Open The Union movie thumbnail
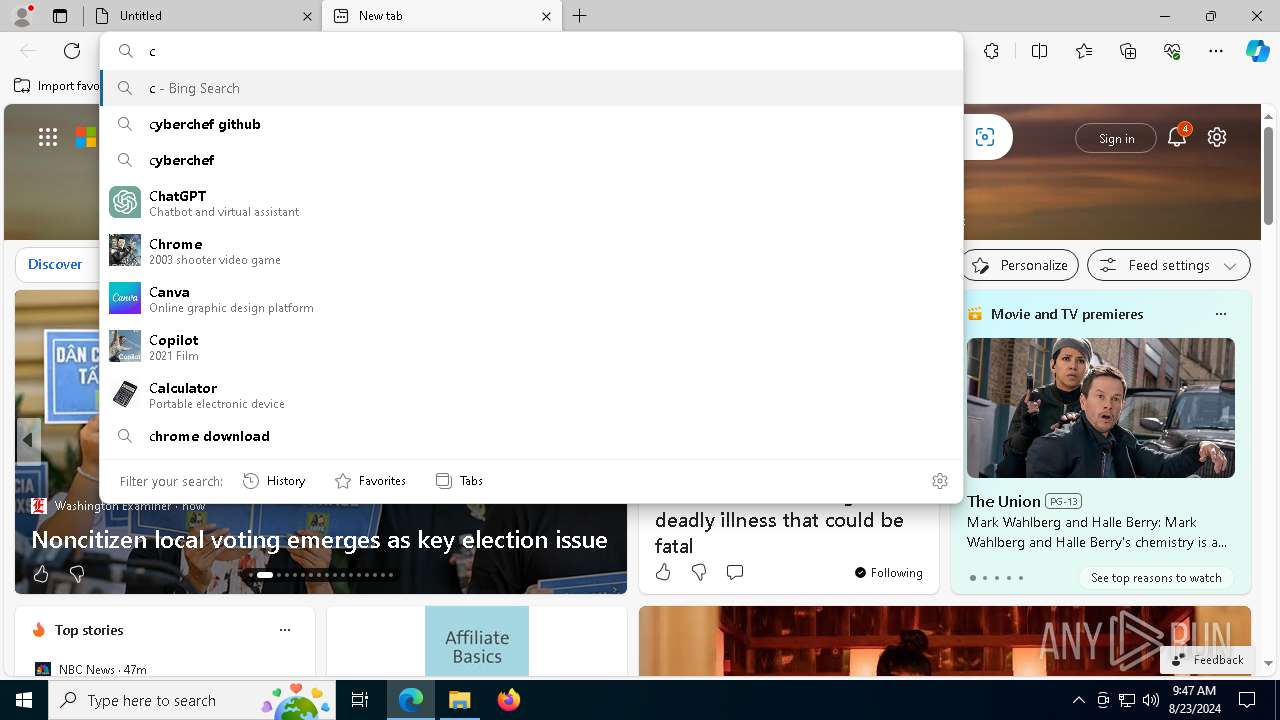Viewport: 1280px width, 720px height. point(1101,408)
